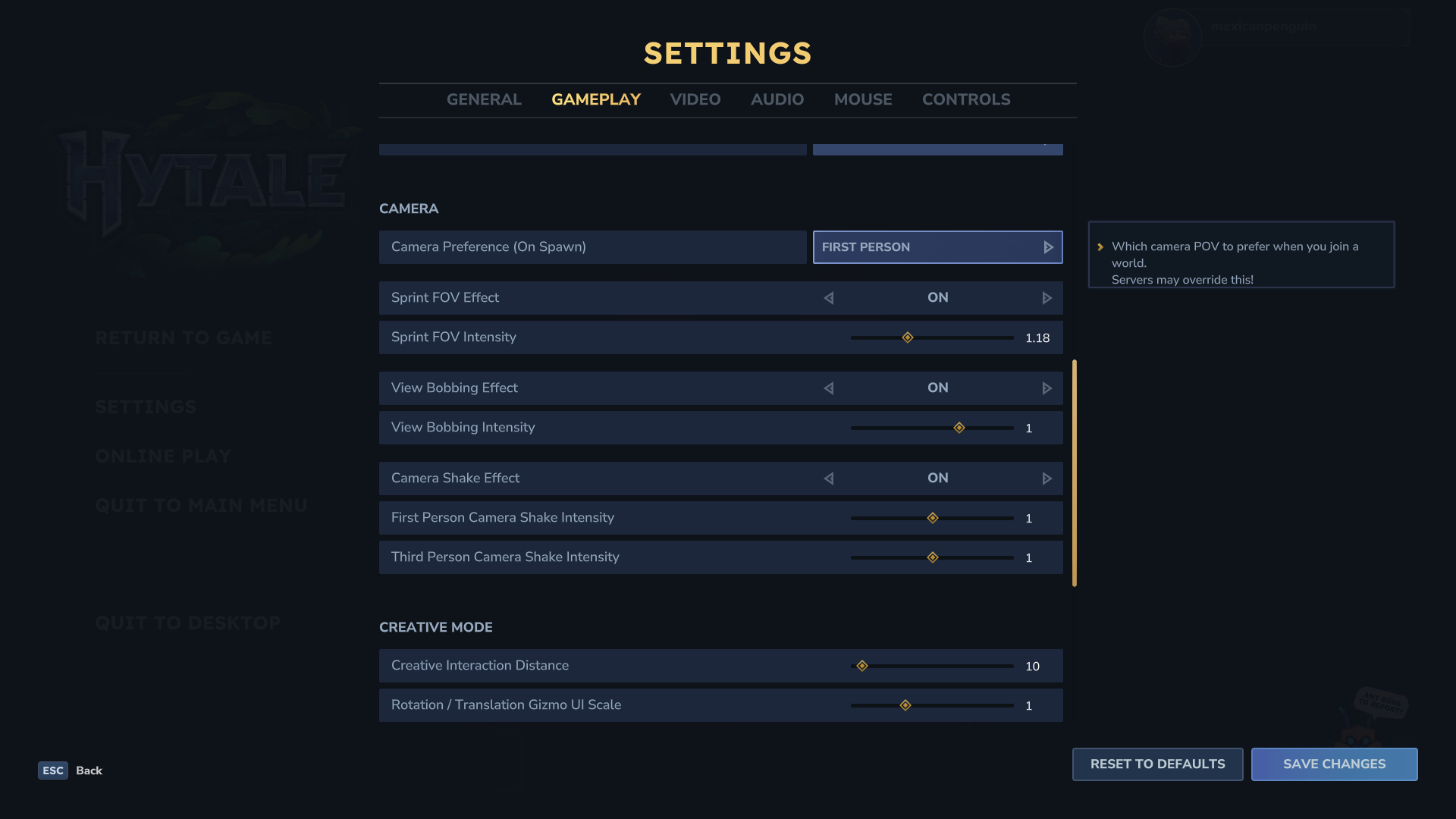Open the Controls tab

[965, 99]
